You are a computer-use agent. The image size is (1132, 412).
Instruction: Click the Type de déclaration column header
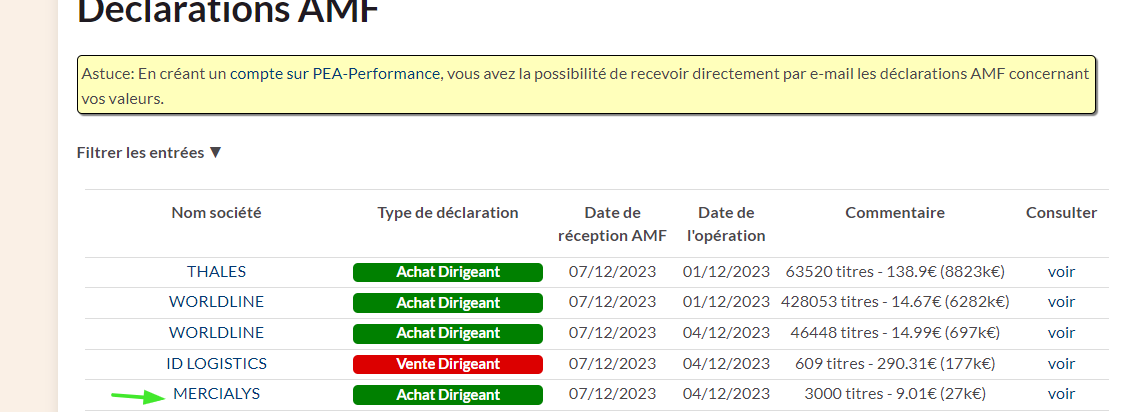point(448,213)
